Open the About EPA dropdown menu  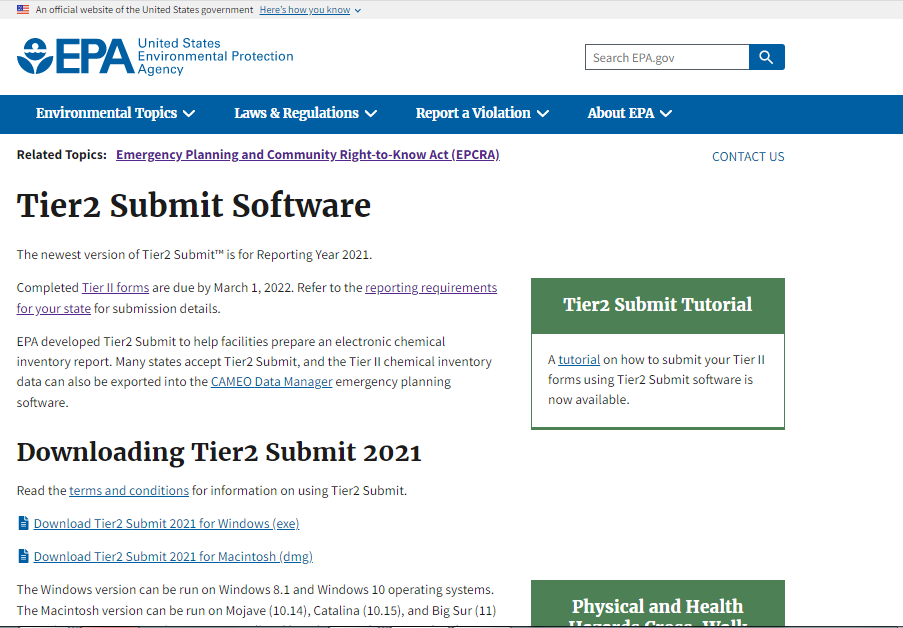(629, 113)
